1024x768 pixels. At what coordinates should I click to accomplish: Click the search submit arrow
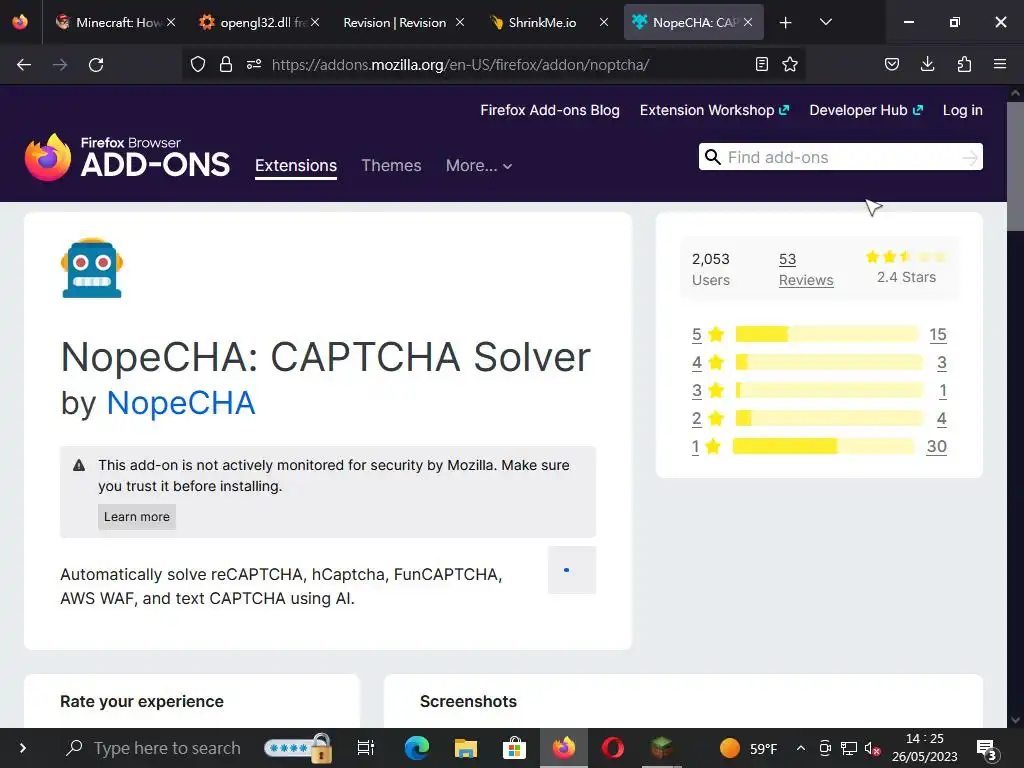coord(970,157)
